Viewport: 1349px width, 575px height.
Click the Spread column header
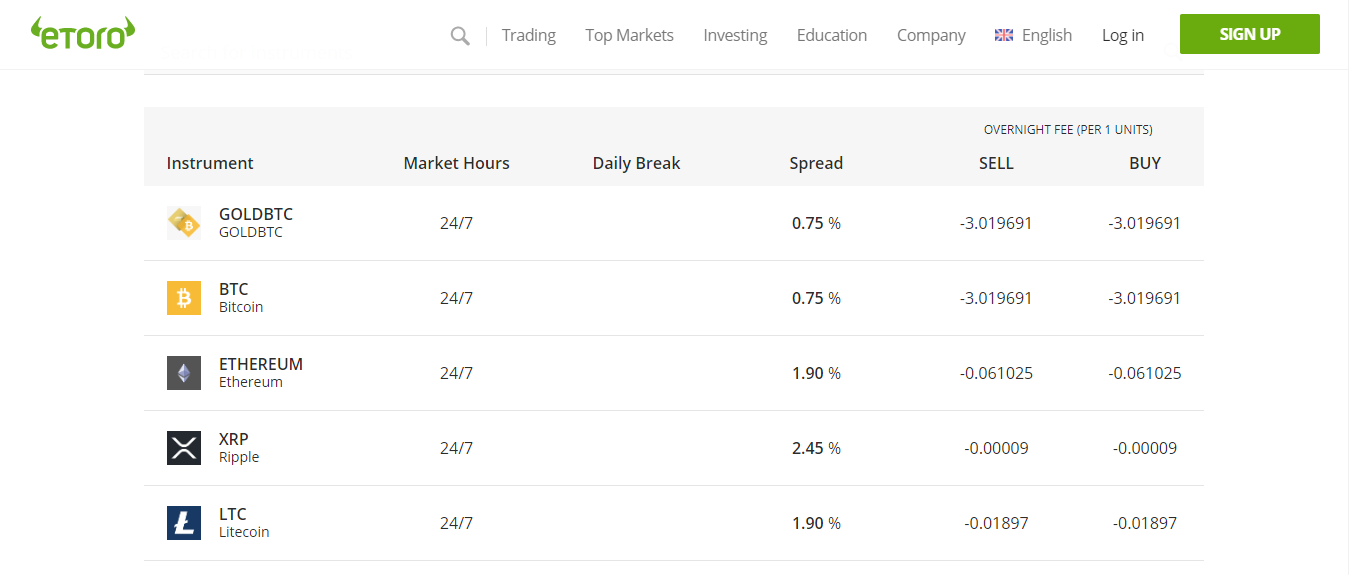point(816,163)
